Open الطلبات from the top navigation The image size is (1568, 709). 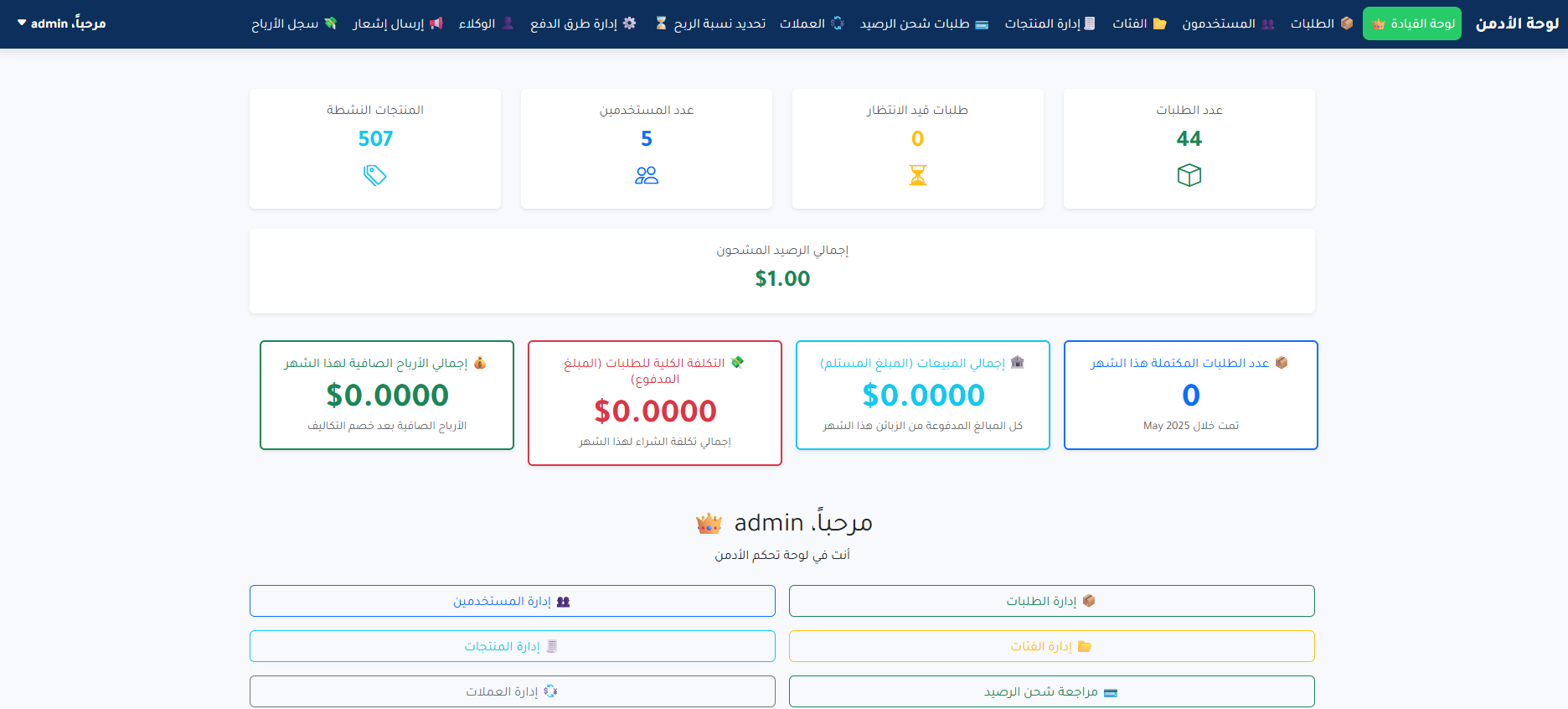(x=1321, y=23)
